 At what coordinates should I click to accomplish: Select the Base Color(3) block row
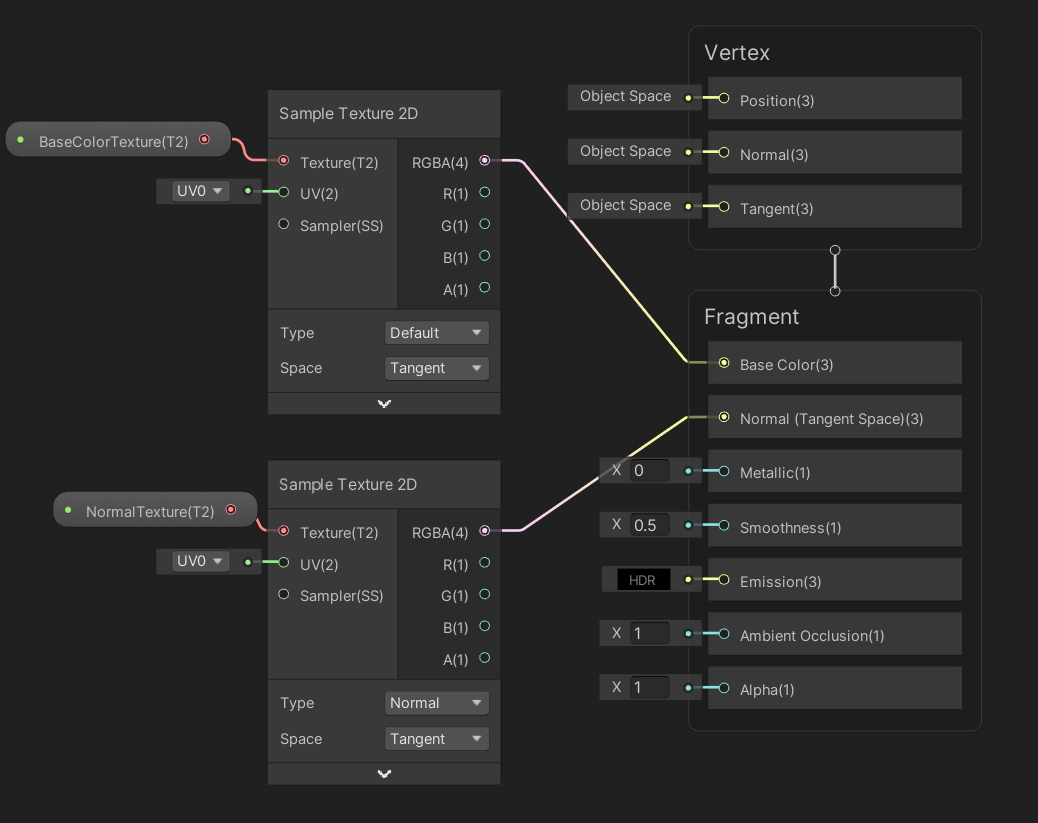[x=835, y=363]
